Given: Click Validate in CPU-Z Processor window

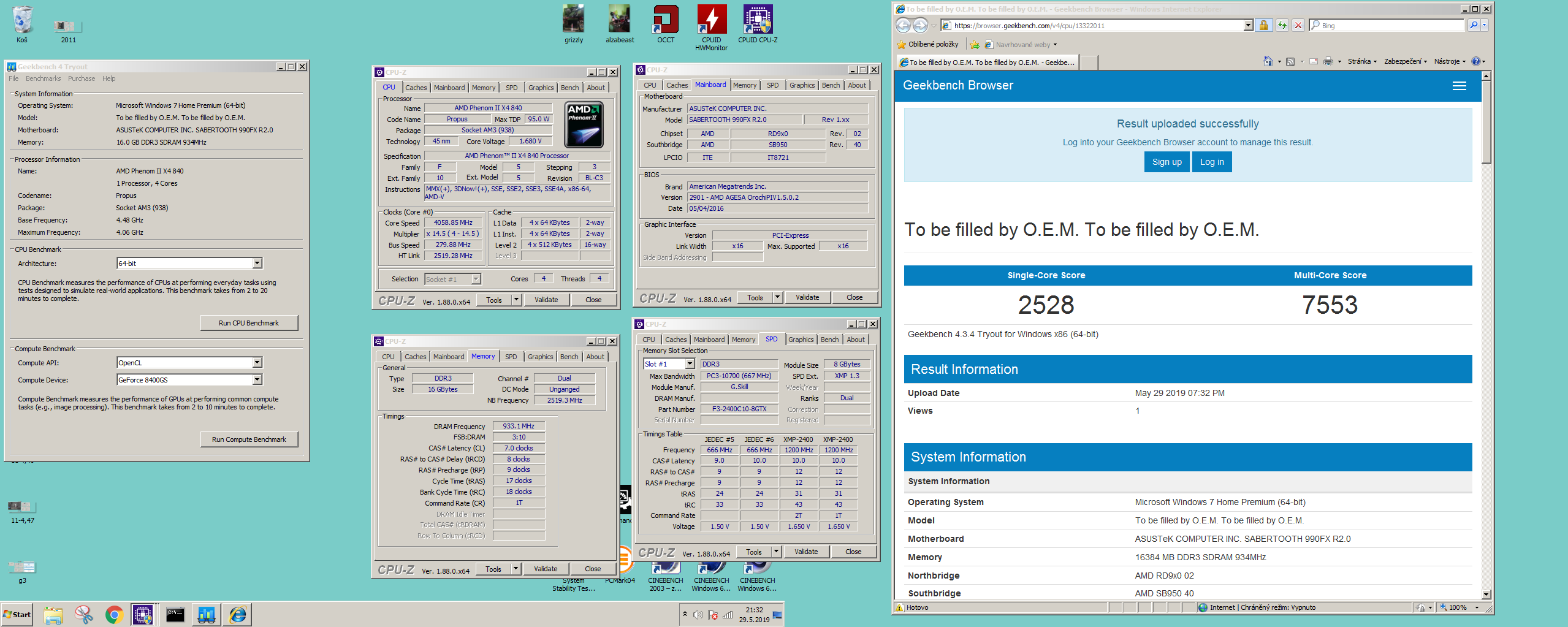Looking at the screenshot, I should click(546, 300).
